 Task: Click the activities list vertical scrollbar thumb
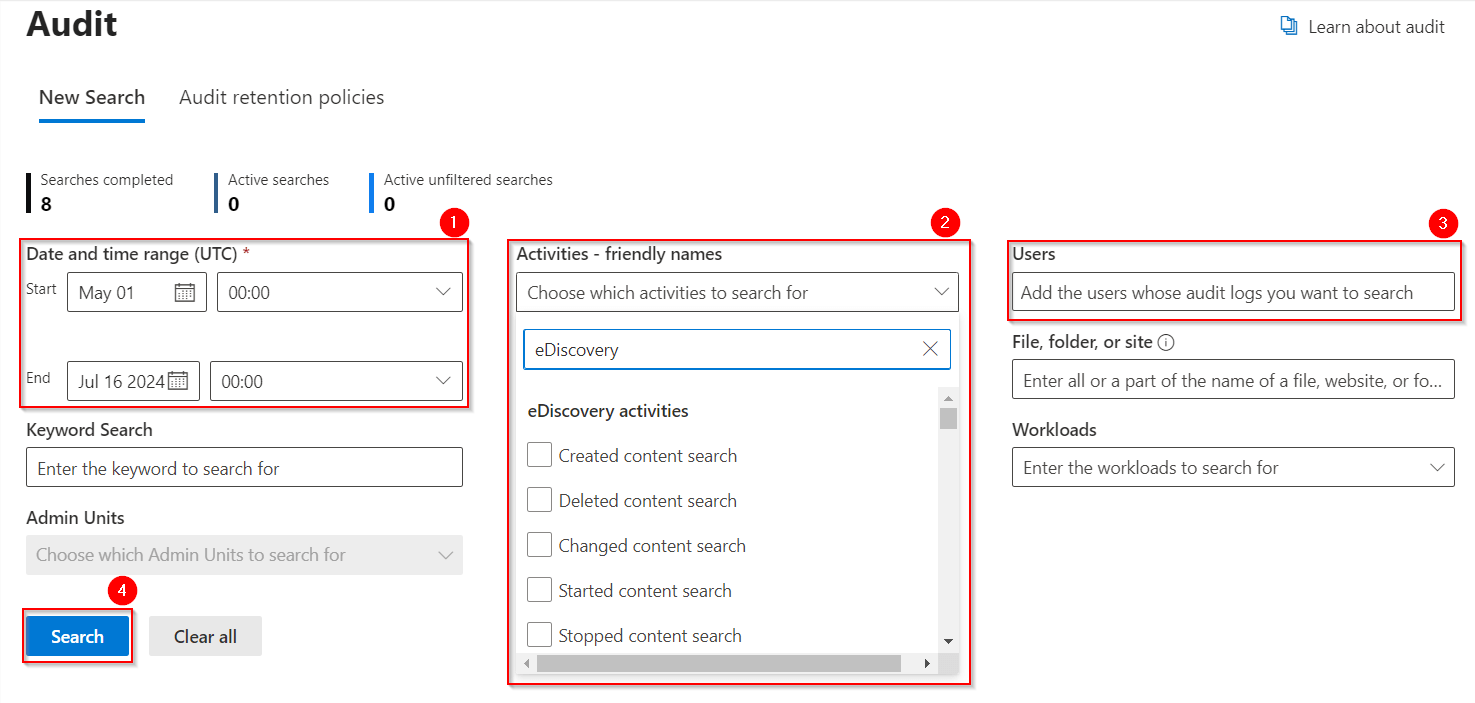[948, 418]
